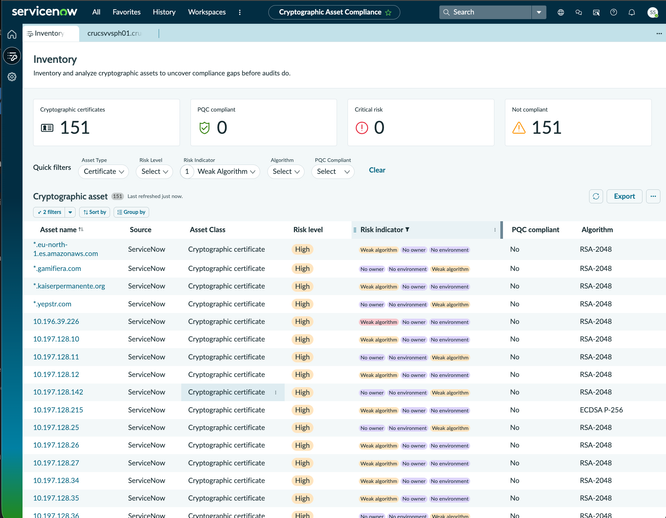Open the *.yepstr.com asset link
The width and height of the screenshot is (666, 518).
click(x=52, y=304)
